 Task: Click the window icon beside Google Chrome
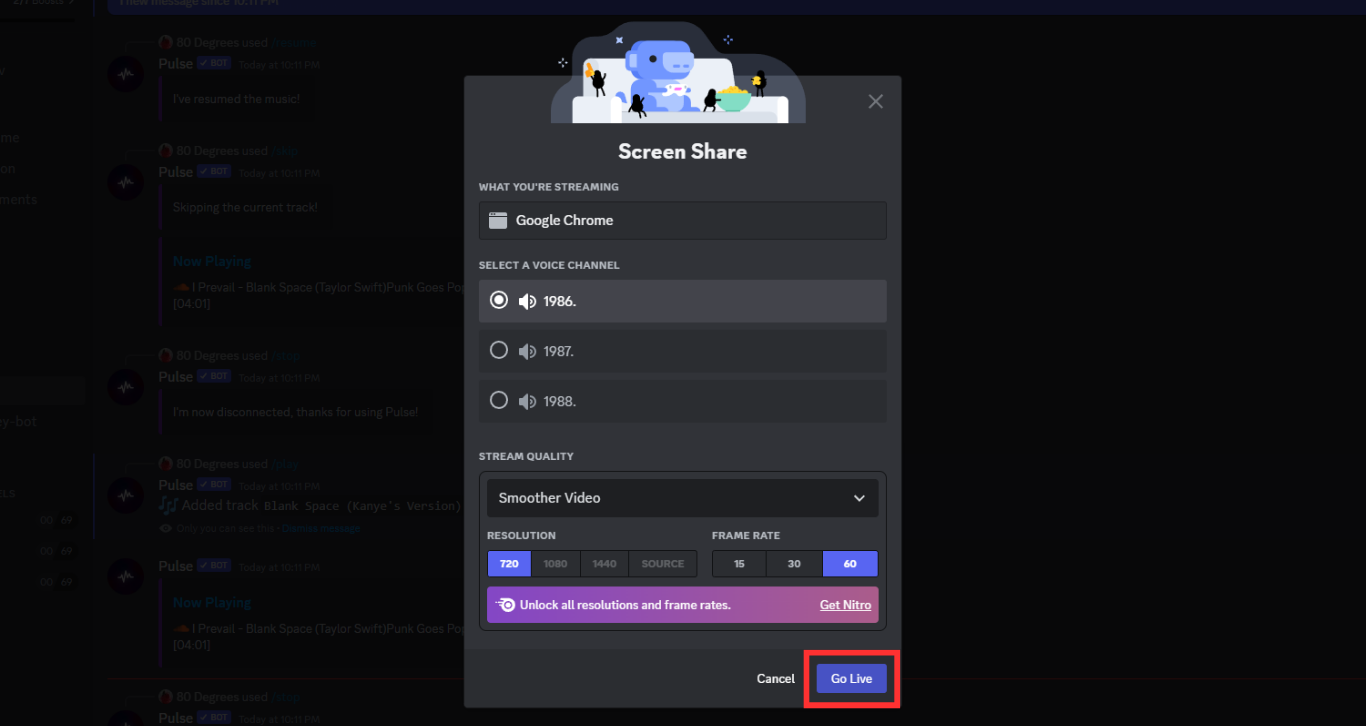point(497,220)
